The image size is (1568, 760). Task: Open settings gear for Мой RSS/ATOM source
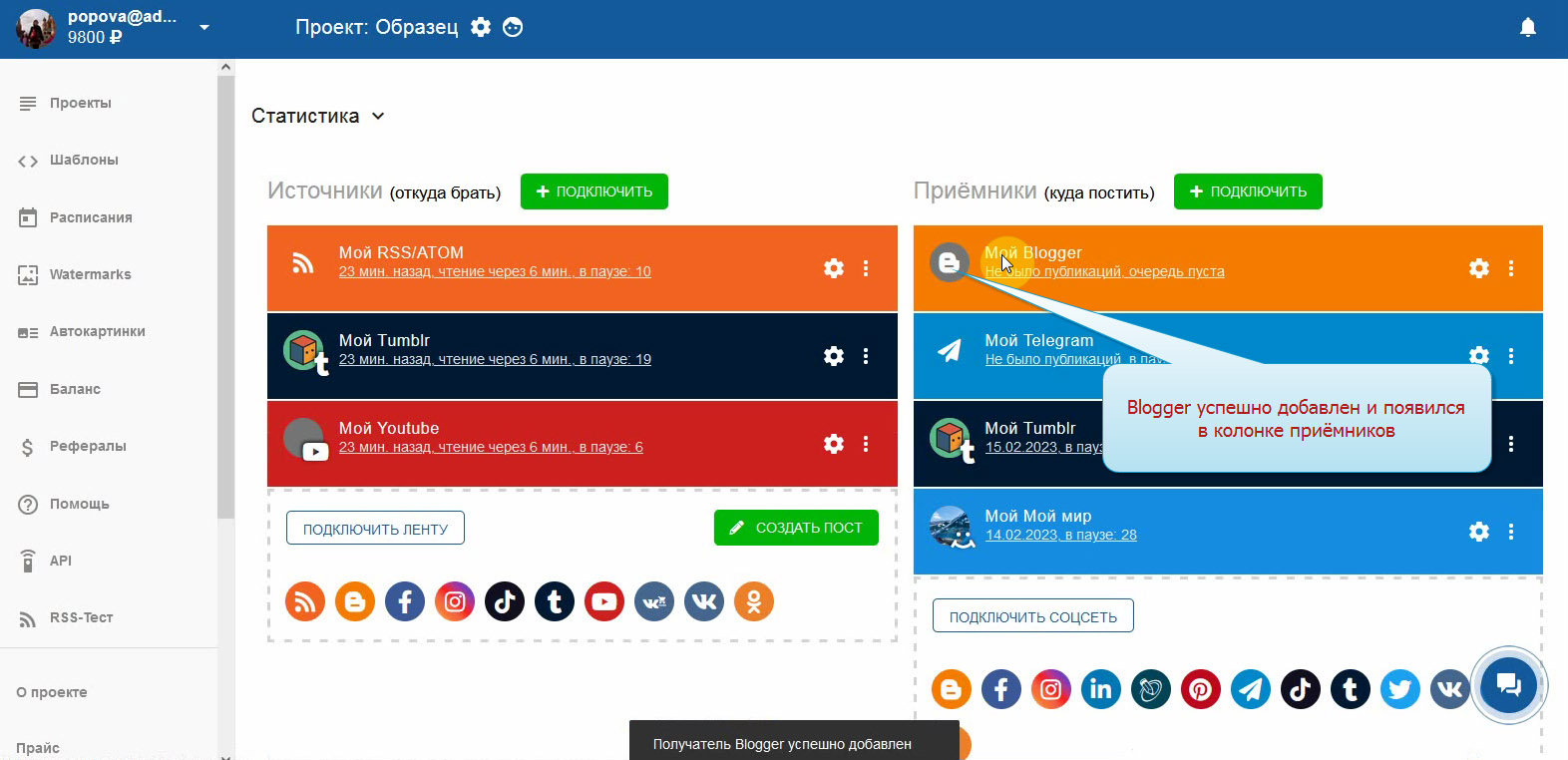[x=834, y=268]
